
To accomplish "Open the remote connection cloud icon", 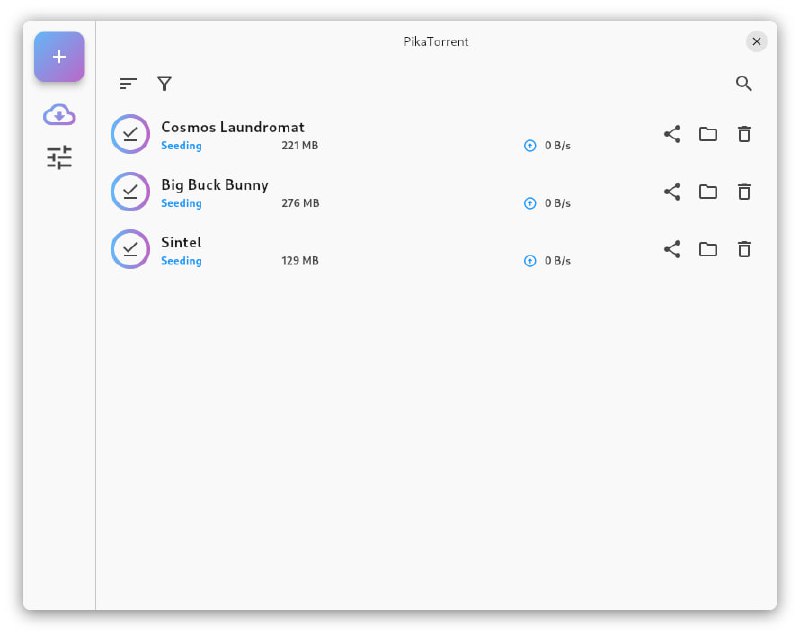I will pyautogui.click(x=59, y=116).
